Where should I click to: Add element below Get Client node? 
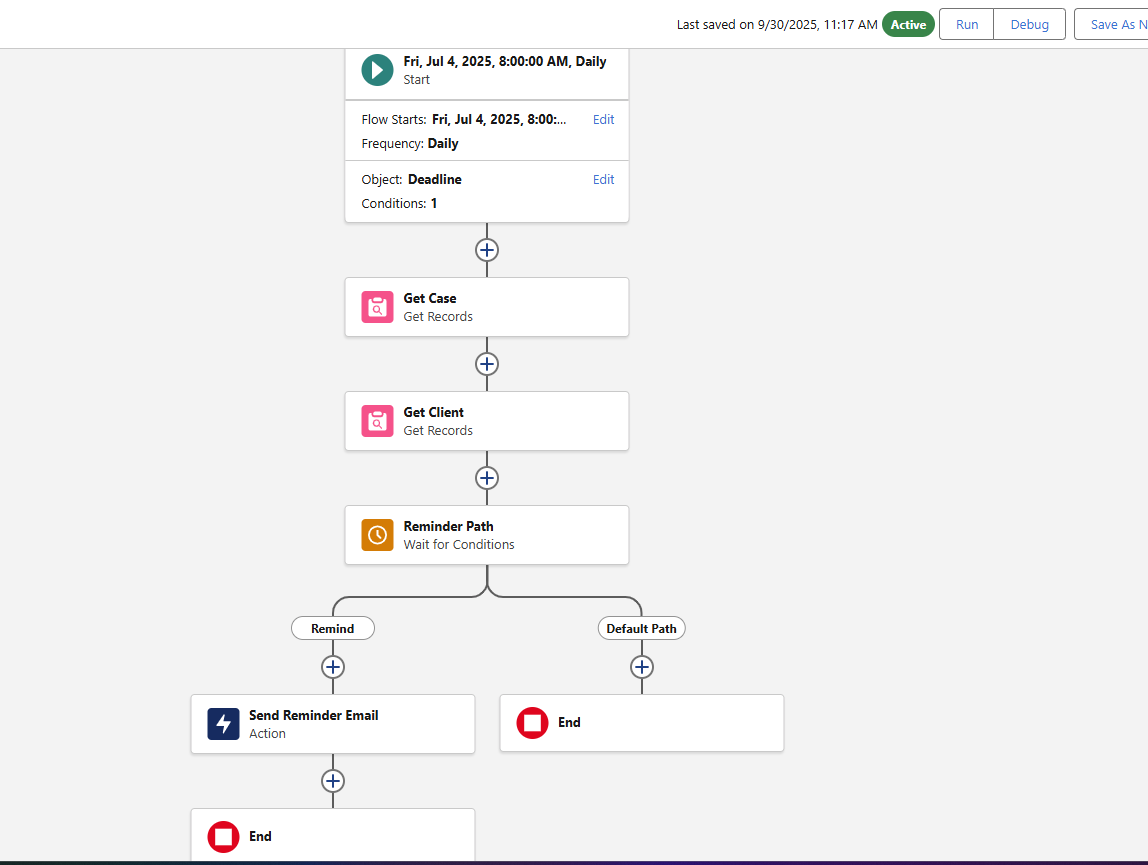point(487,478)
